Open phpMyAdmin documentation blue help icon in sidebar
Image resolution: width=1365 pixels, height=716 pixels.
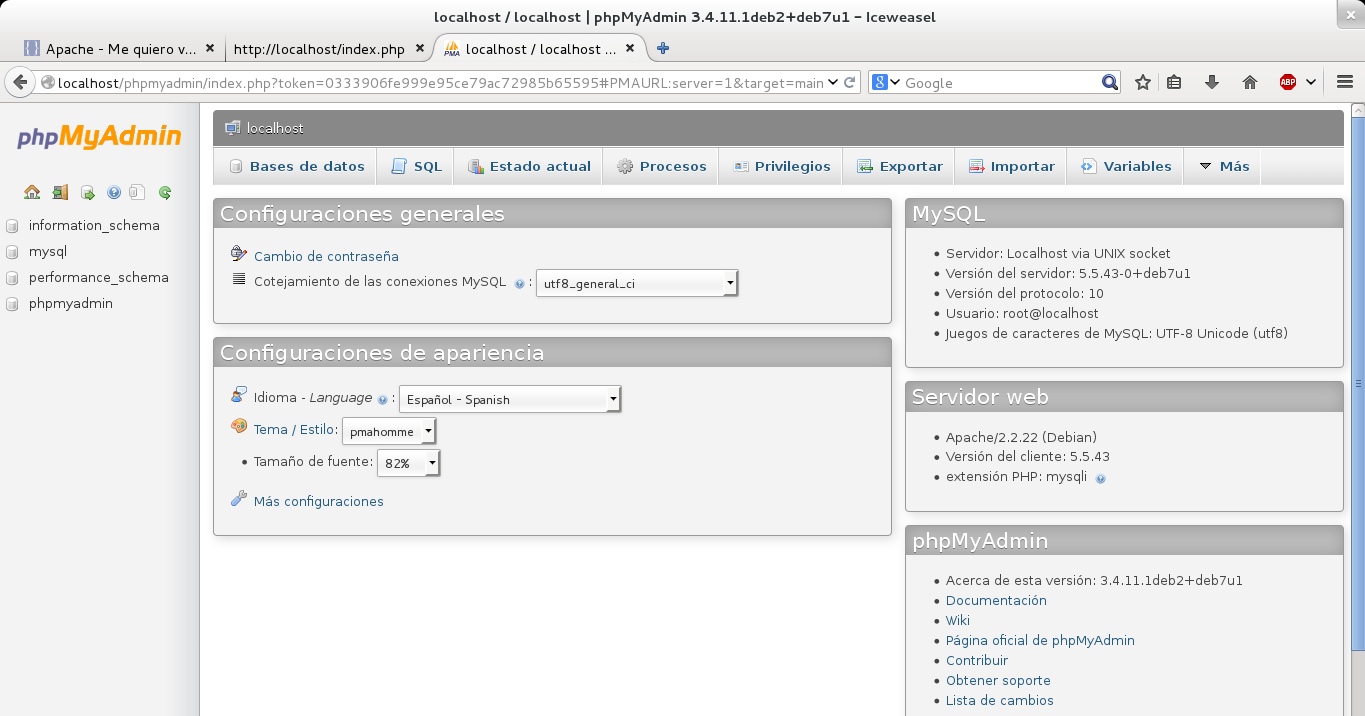113,193
